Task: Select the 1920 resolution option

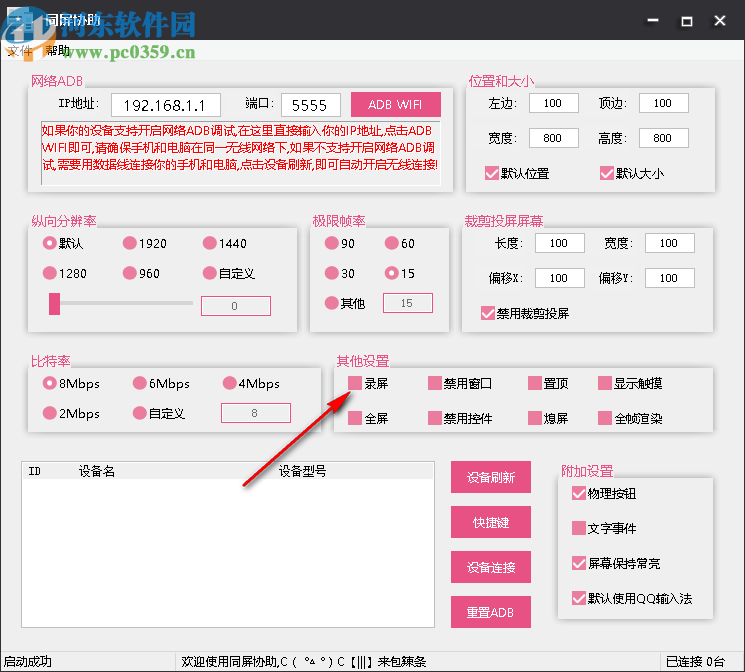Action: point(130,243)
